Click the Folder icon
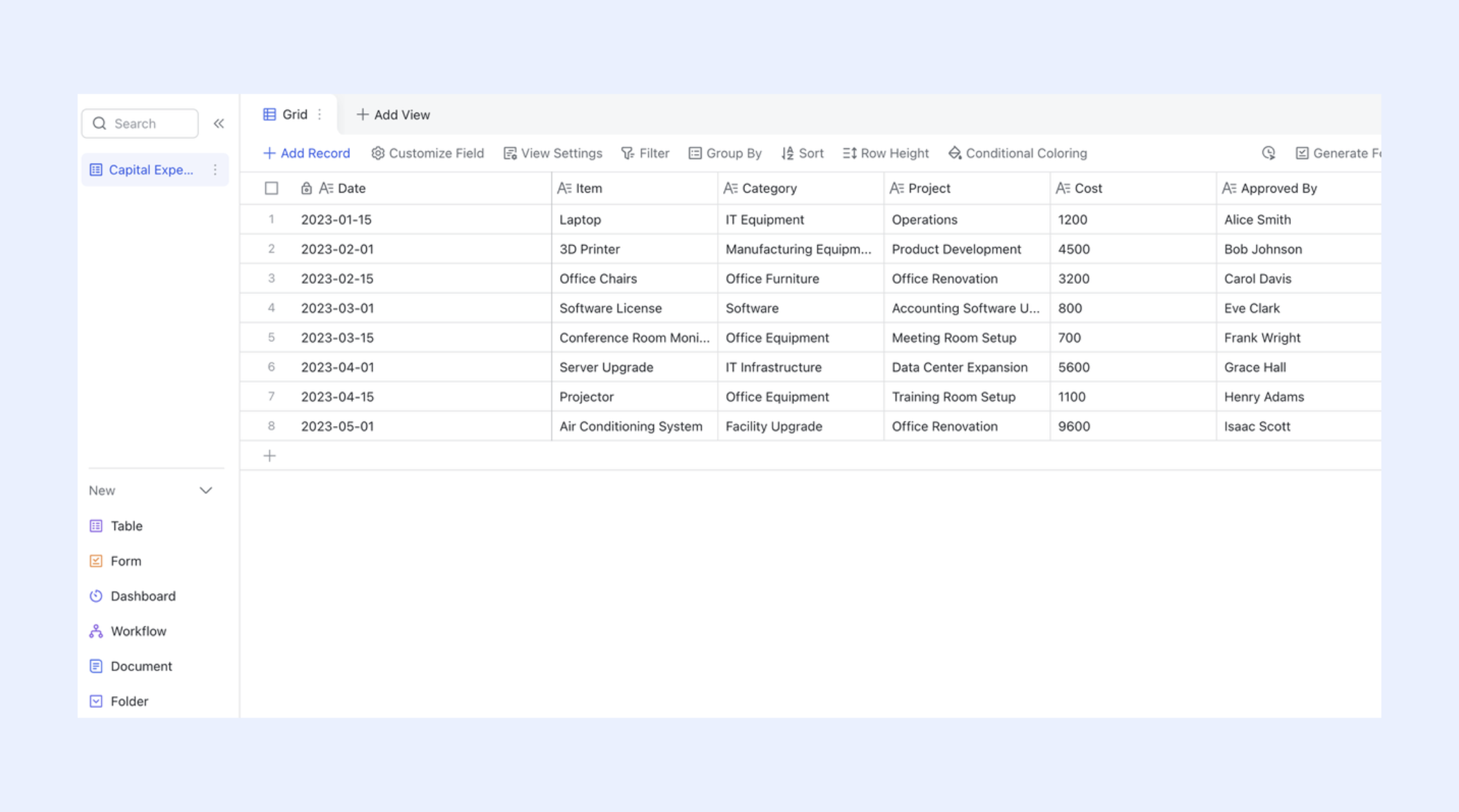The image size is (1459, 812). (x=96, y=701)
